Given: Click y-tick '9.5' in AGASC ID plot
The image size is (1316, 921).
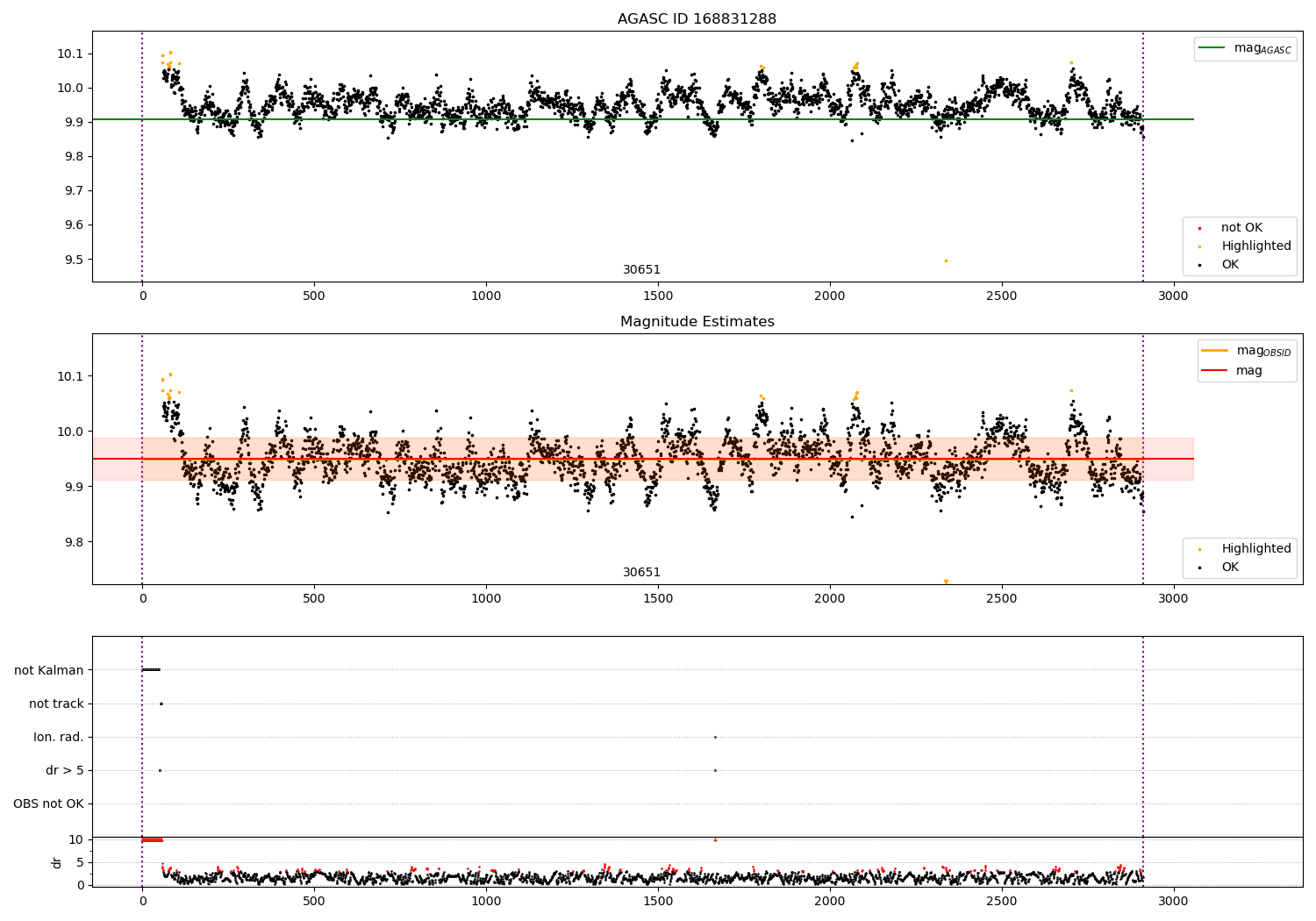Looking at the screenshot, I should pos(73,260).
